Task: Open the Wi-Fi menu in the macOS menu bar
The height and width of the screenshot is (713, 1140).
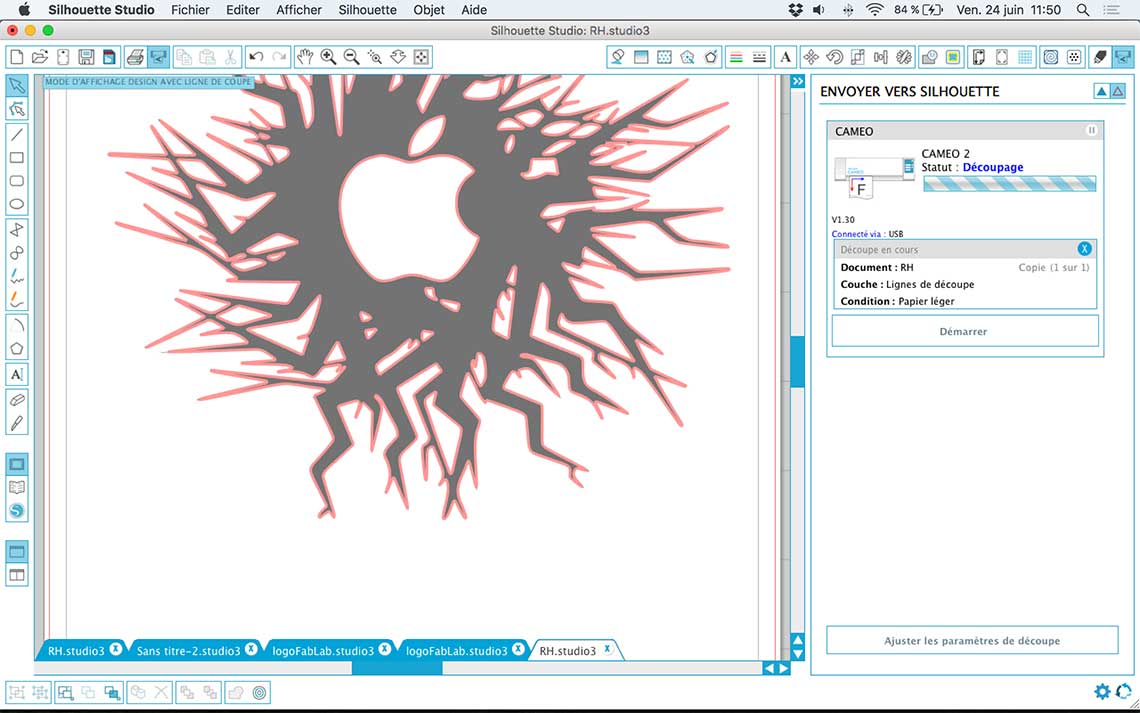Action: [x=875, y=9]
